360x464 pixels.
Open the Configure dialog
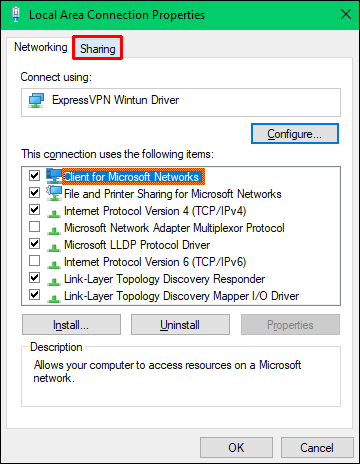(x=295, y=134)
